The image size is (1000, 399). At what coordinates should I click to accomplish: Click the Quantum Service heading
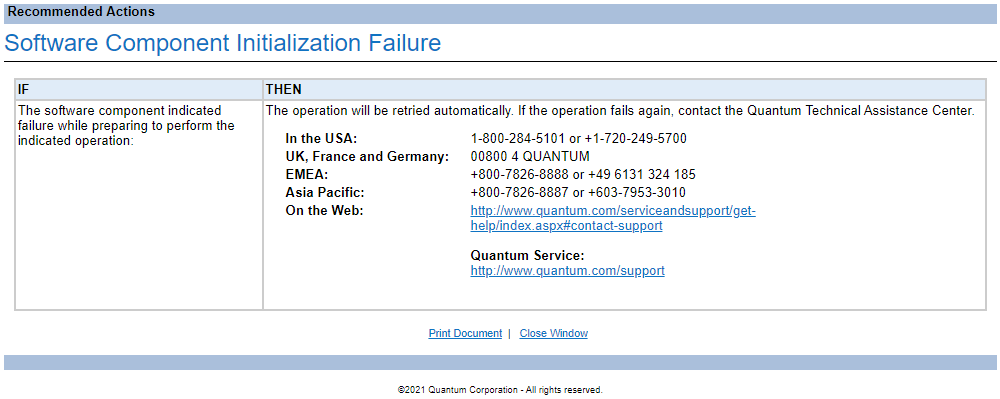(x=527, y=256)
